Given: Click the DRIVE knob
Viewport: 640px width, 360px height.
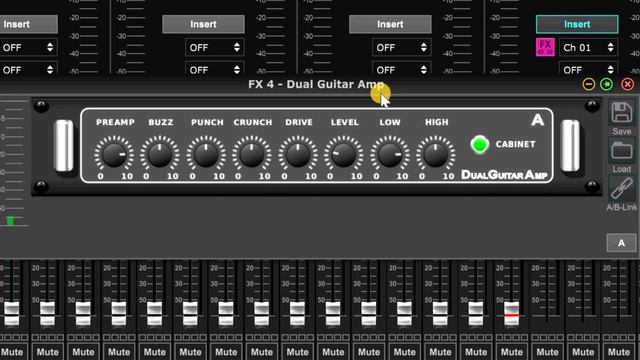Looking at the screenshot, I should pos(298,154).
